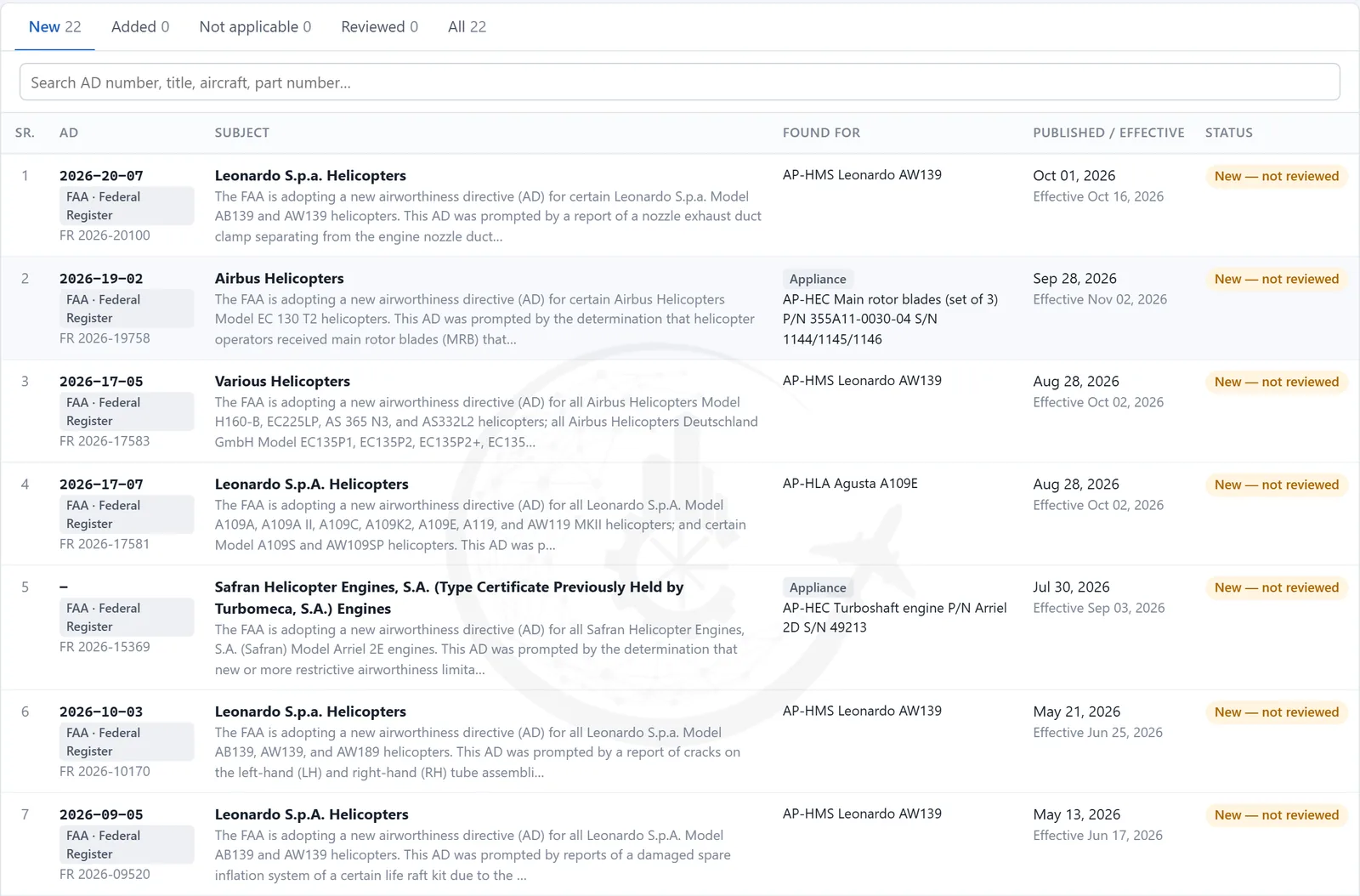Click the AP-HLA Agusta A109E cell
1360x896 pixels.
coord(850,484)
